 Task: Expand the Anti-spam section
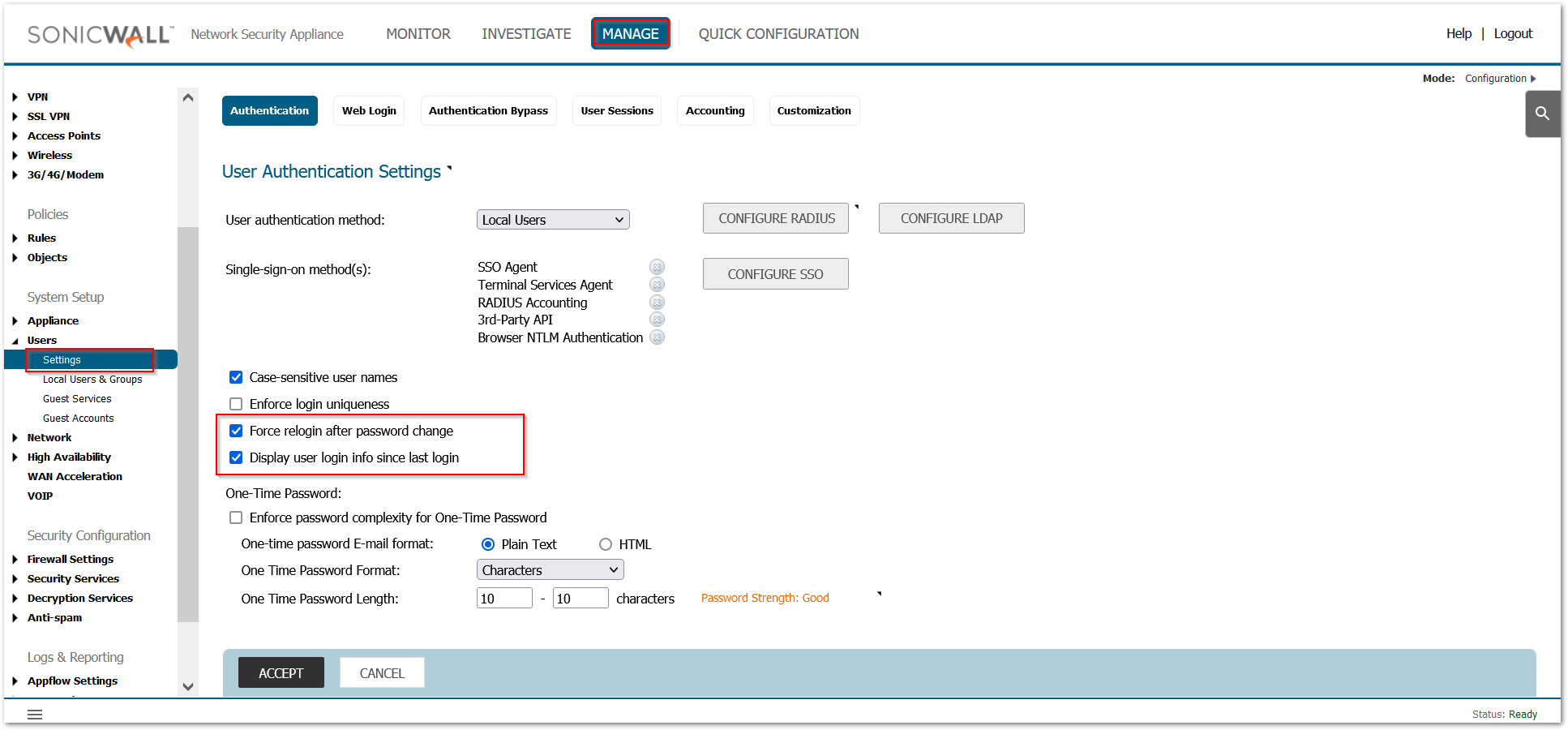[15, 617]
